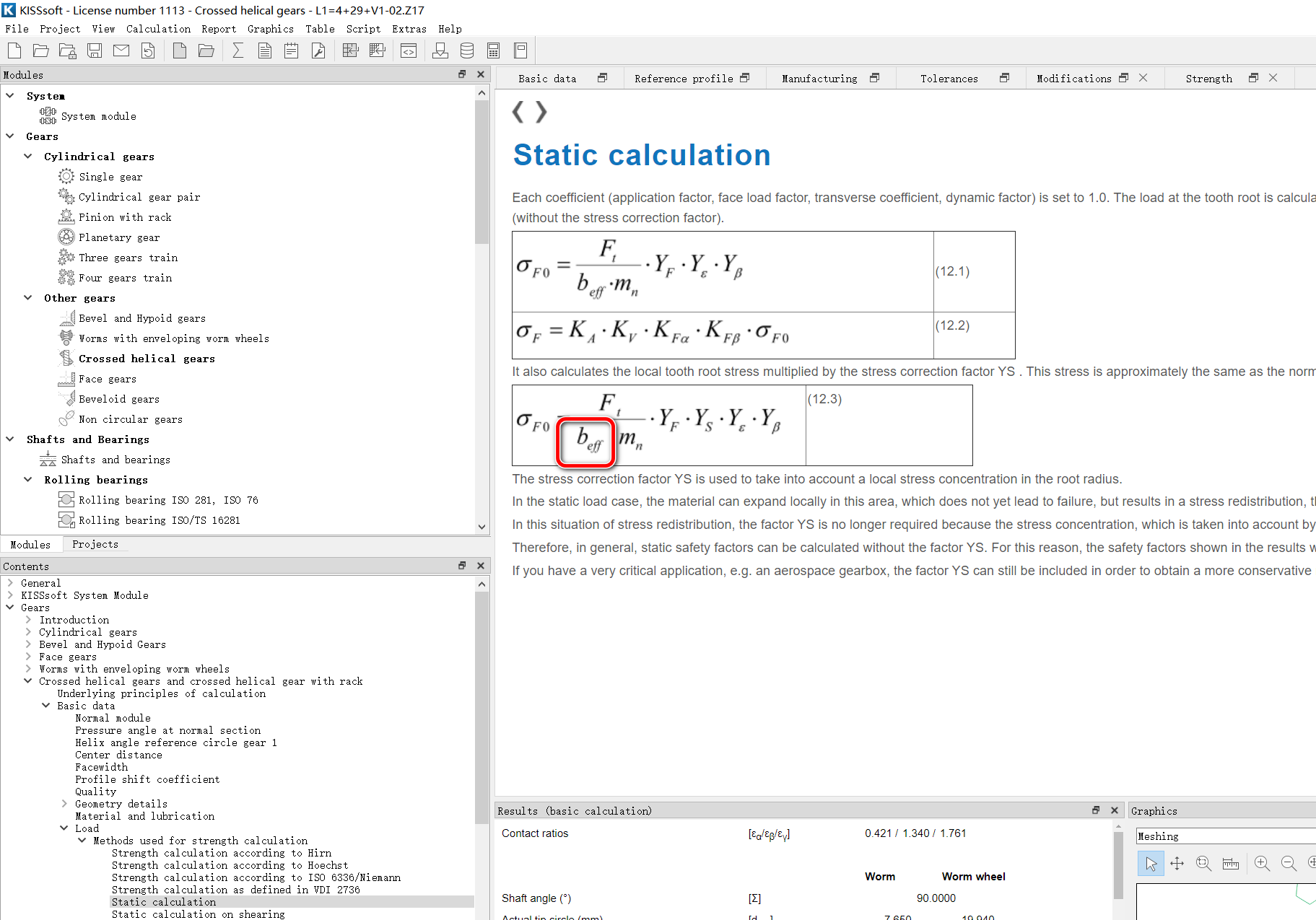Screen dimensions: 1316x920
Task: Open the Graphics menu
Action: pyautogui.click(x=271, y=29)
